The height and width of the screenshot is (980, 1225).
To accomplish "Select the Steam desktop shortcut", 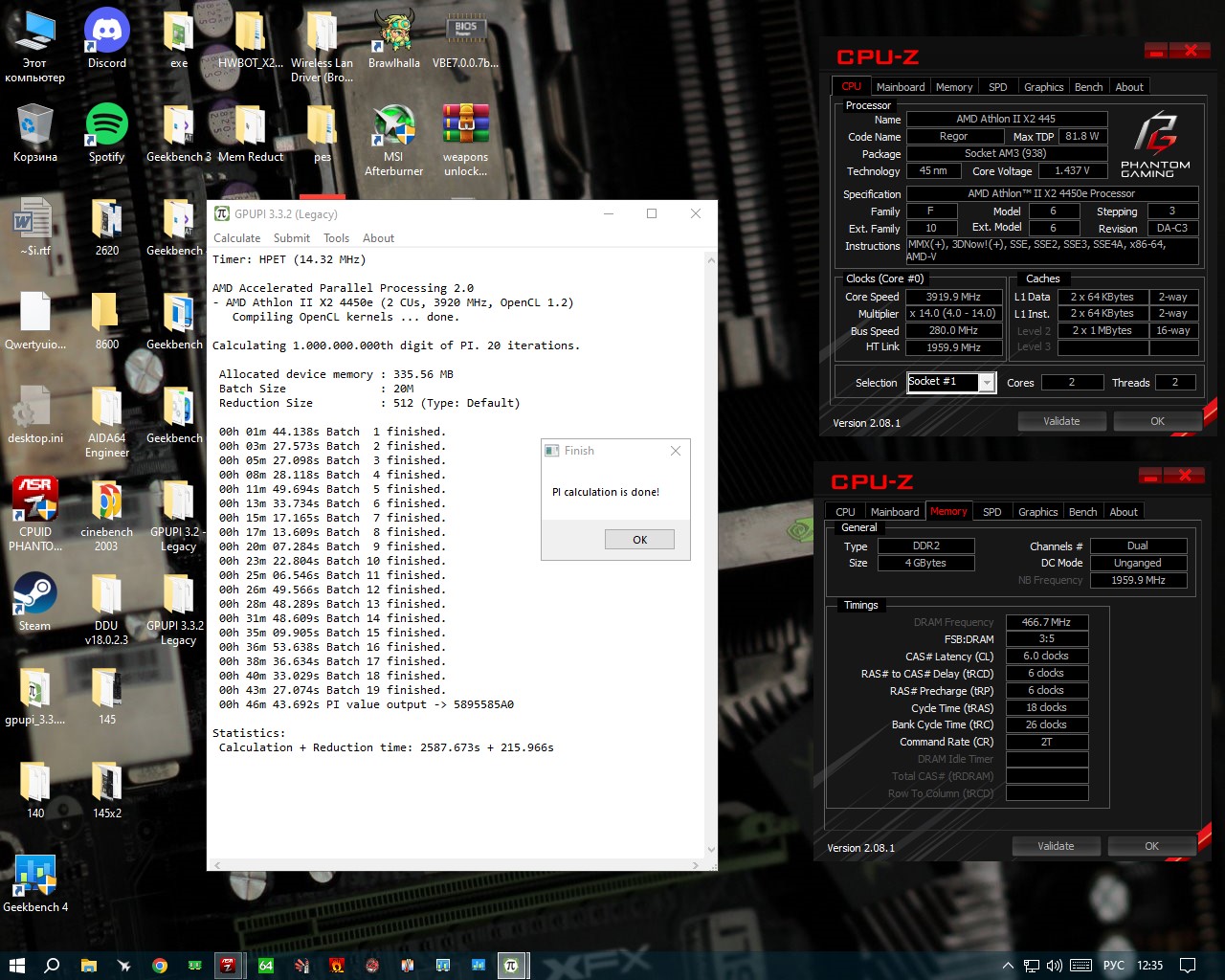I will point(35,601).
